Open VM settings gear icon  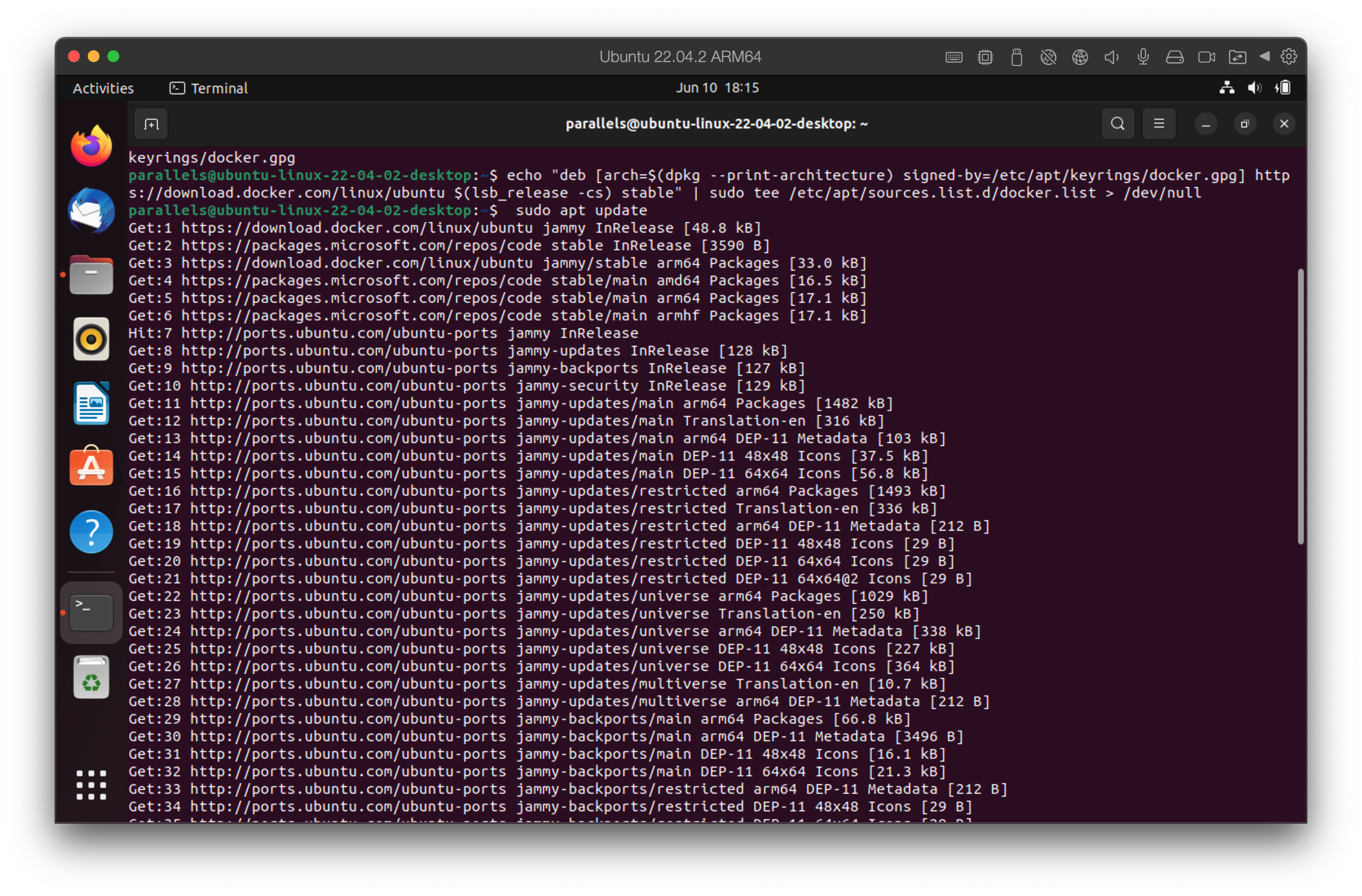tap(1289, 57)
